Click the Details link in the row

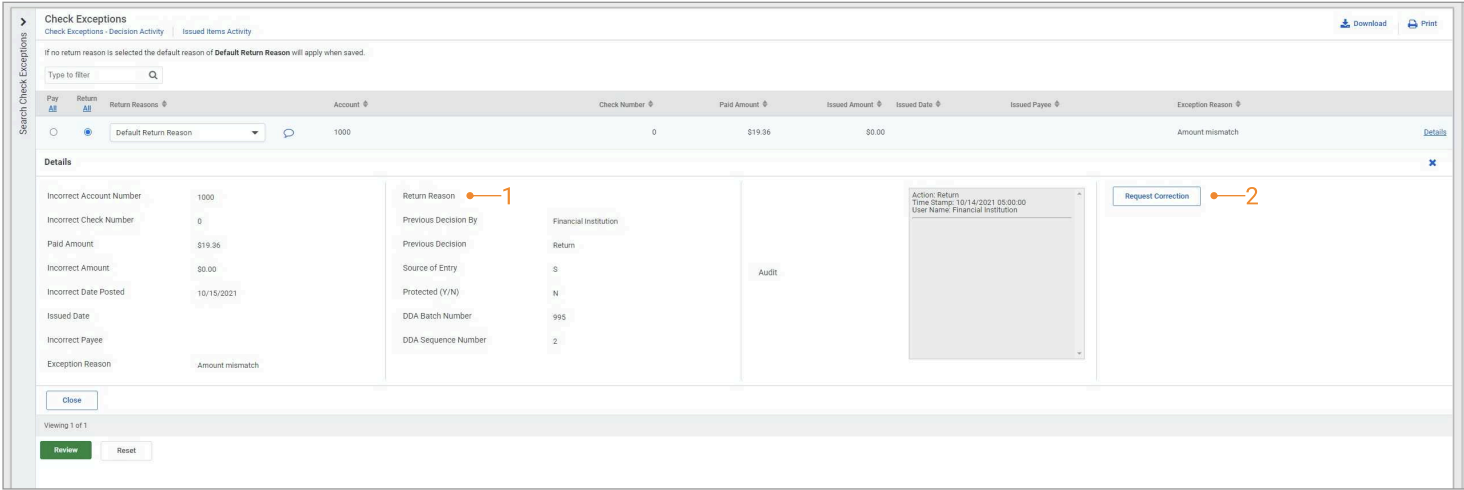click(1434, 132)
